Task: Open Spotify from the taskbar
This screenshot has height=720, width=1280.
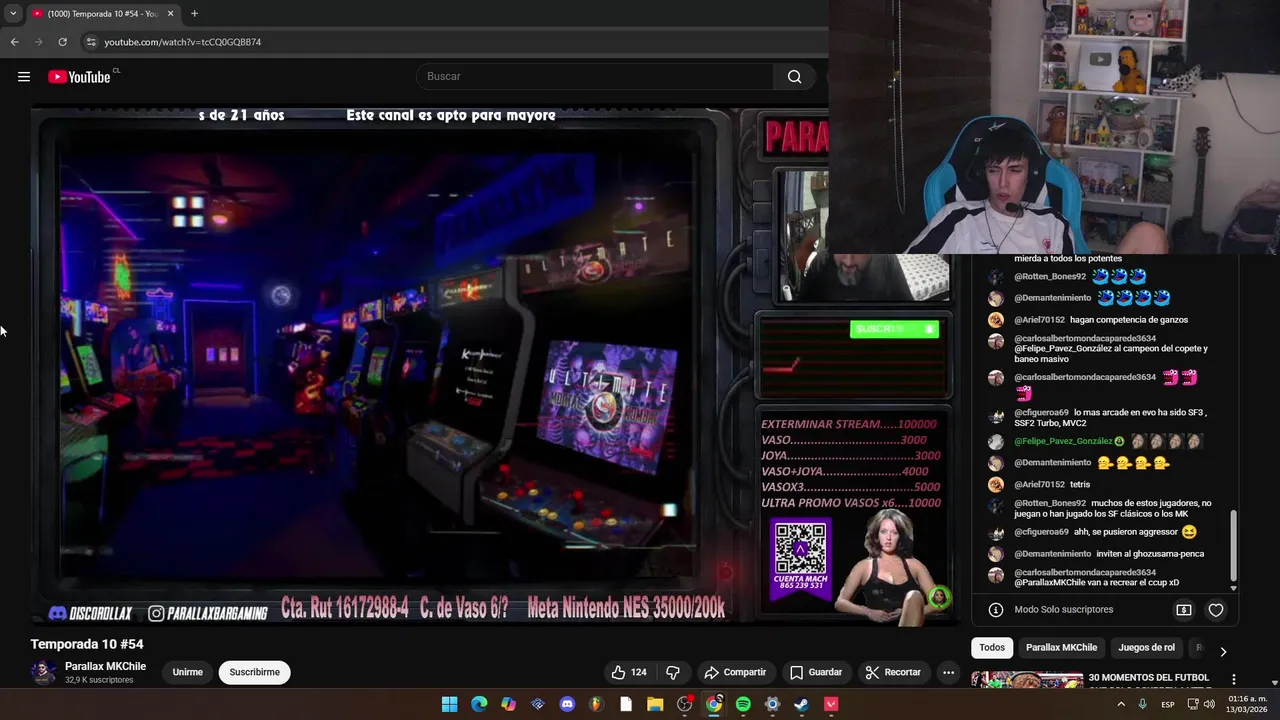Action: point(743,704)
